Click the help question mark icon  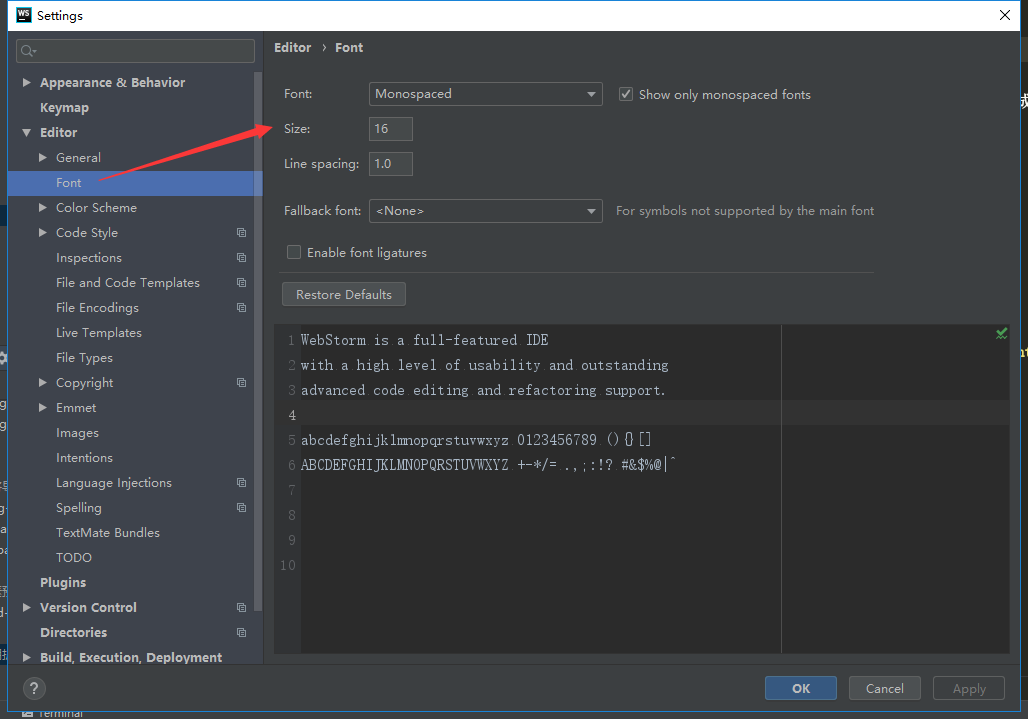(x=34, y=688)
